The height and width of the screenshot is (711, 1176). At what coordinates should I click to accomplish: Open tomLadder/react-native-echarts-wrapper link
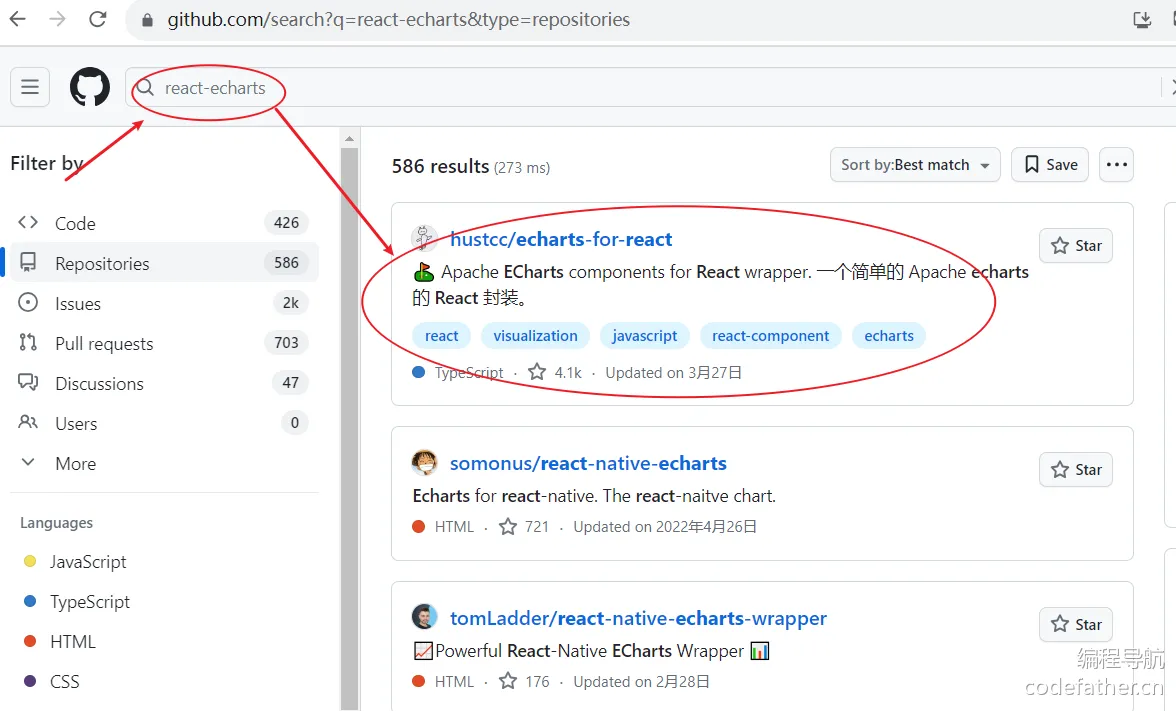[x=638, y=618]
